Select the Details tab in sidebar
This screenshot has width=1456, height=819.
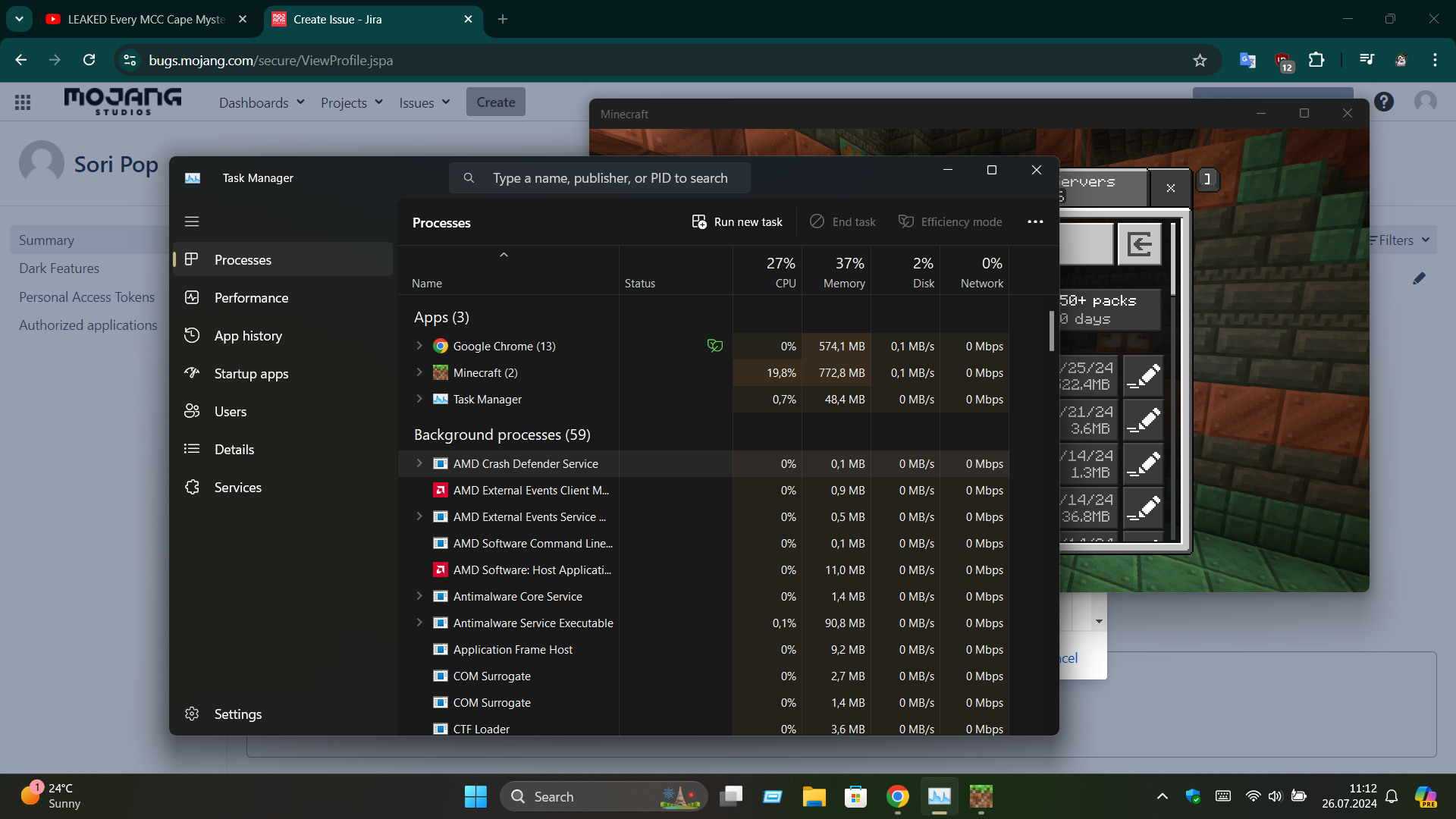(x=234, y=450)
